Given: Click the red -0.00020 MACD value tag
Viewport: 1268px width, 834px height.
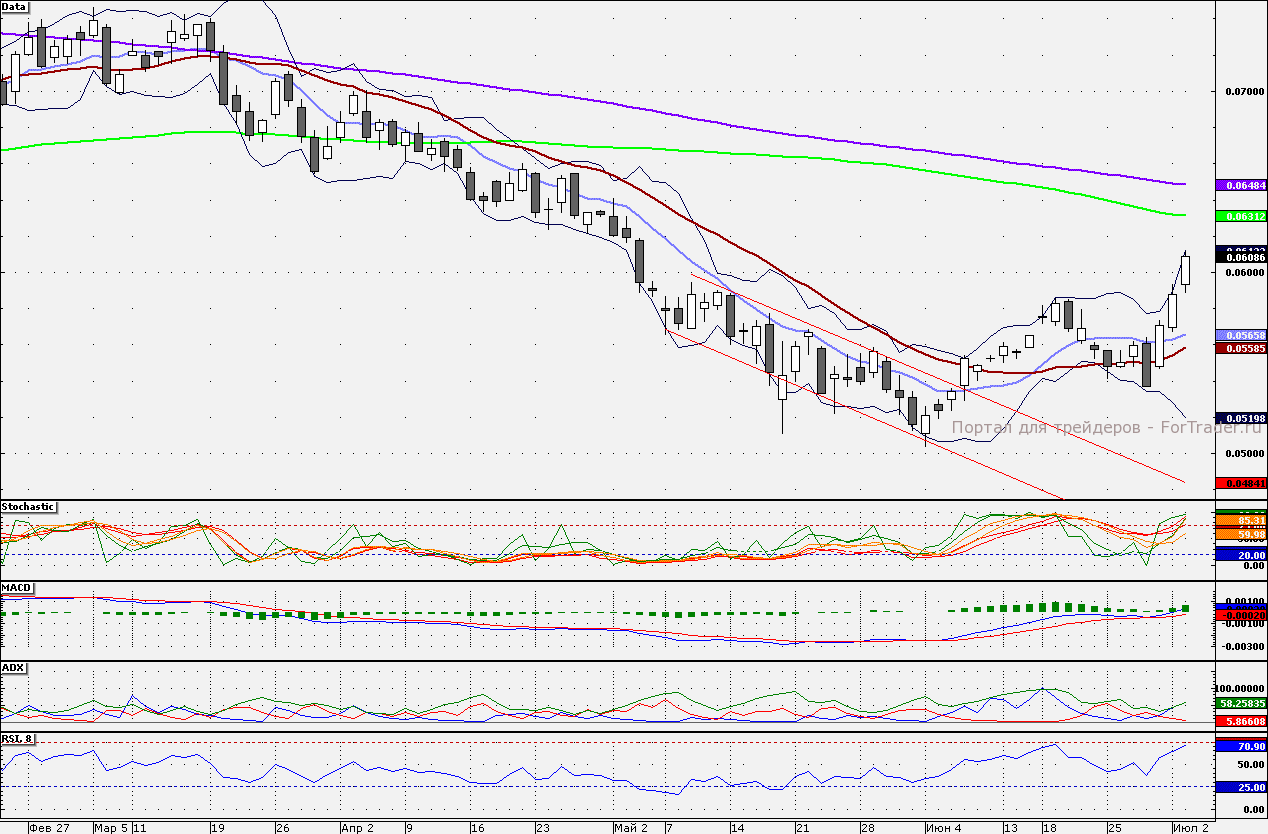Looking at the screenshot, I should tap(1240, 614).
